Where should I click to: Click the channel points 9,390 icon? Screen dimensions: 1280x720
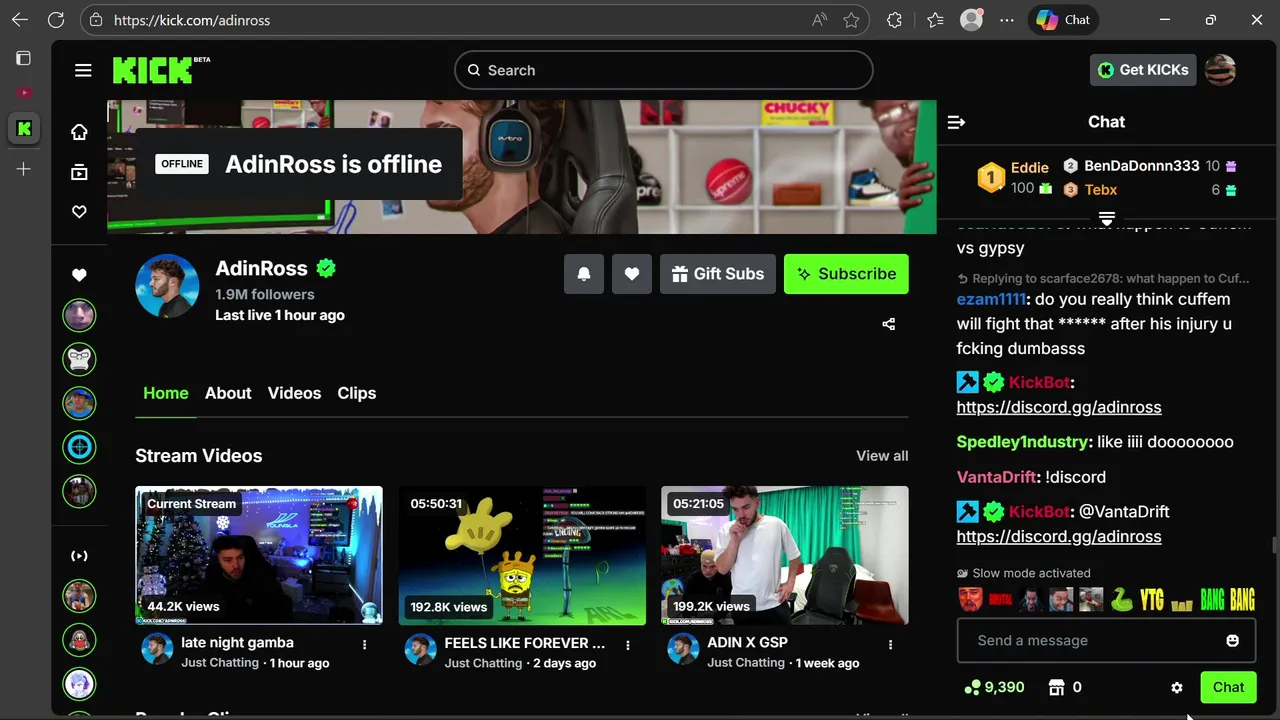click(972, 688)
